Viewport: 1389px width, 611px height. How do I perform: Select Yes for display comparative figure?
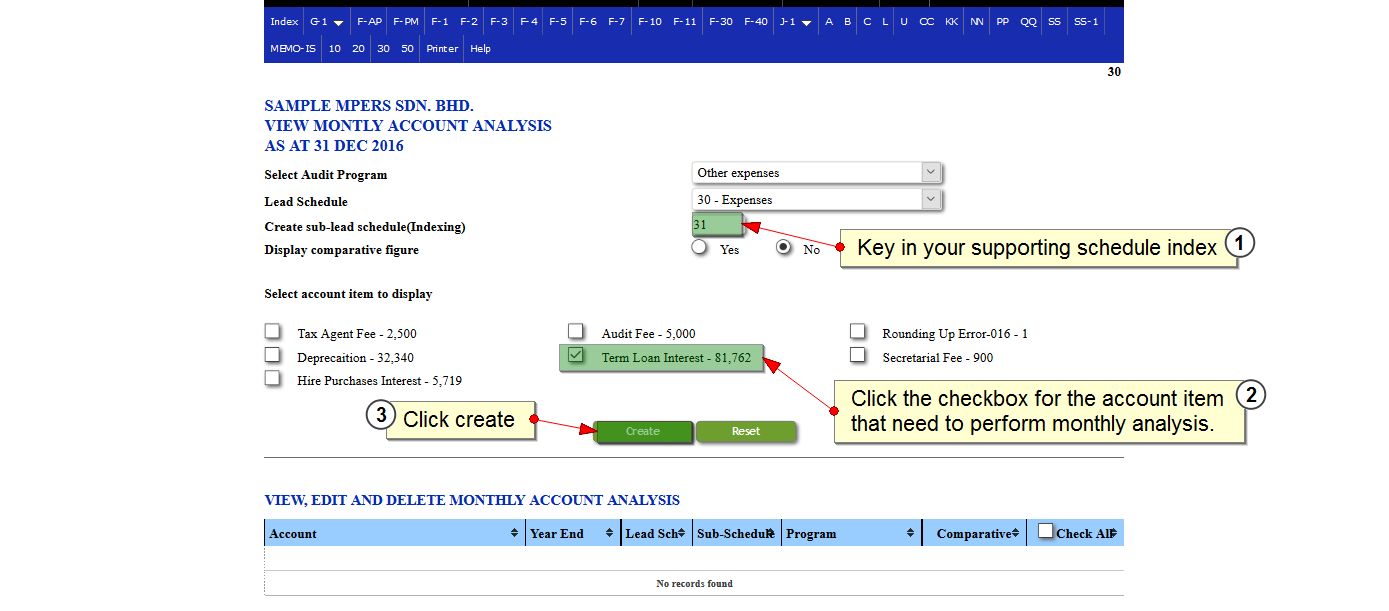(x=700, y=248)
